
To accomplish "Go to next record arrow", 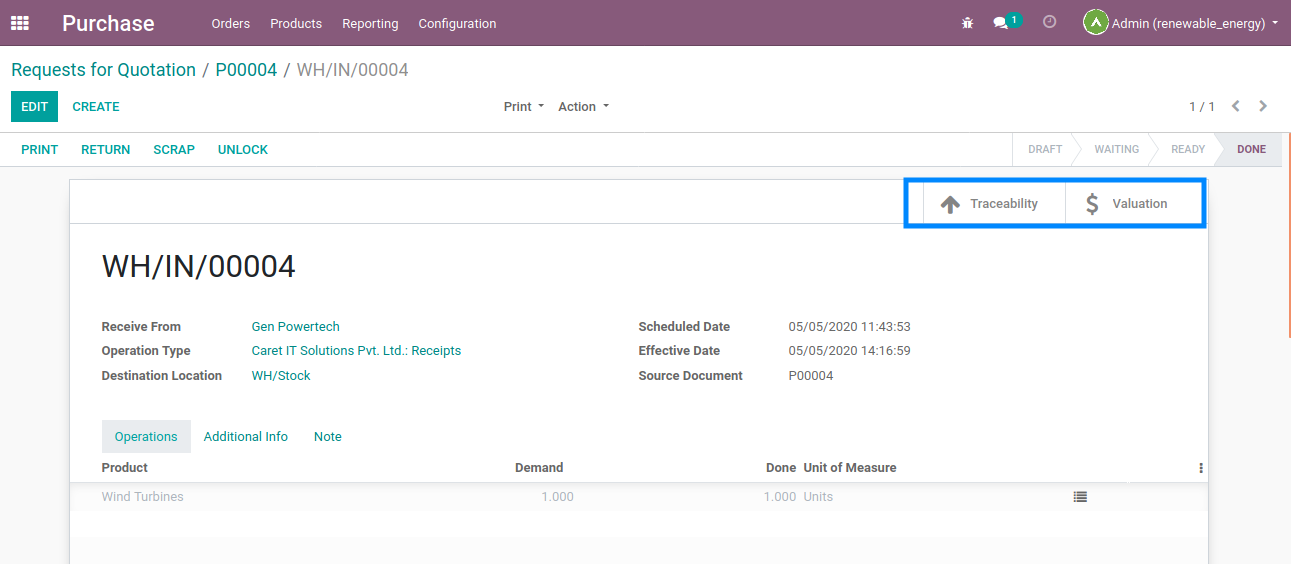I will click(x=1263, y=106).
